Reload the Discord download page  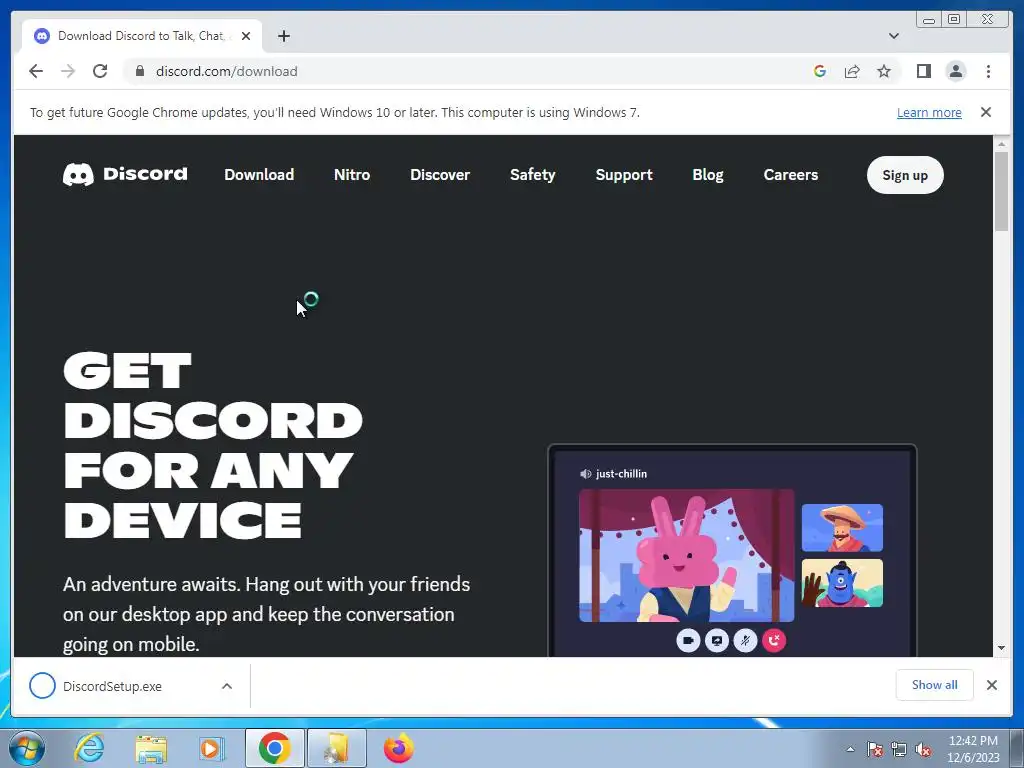coord(100,71)
